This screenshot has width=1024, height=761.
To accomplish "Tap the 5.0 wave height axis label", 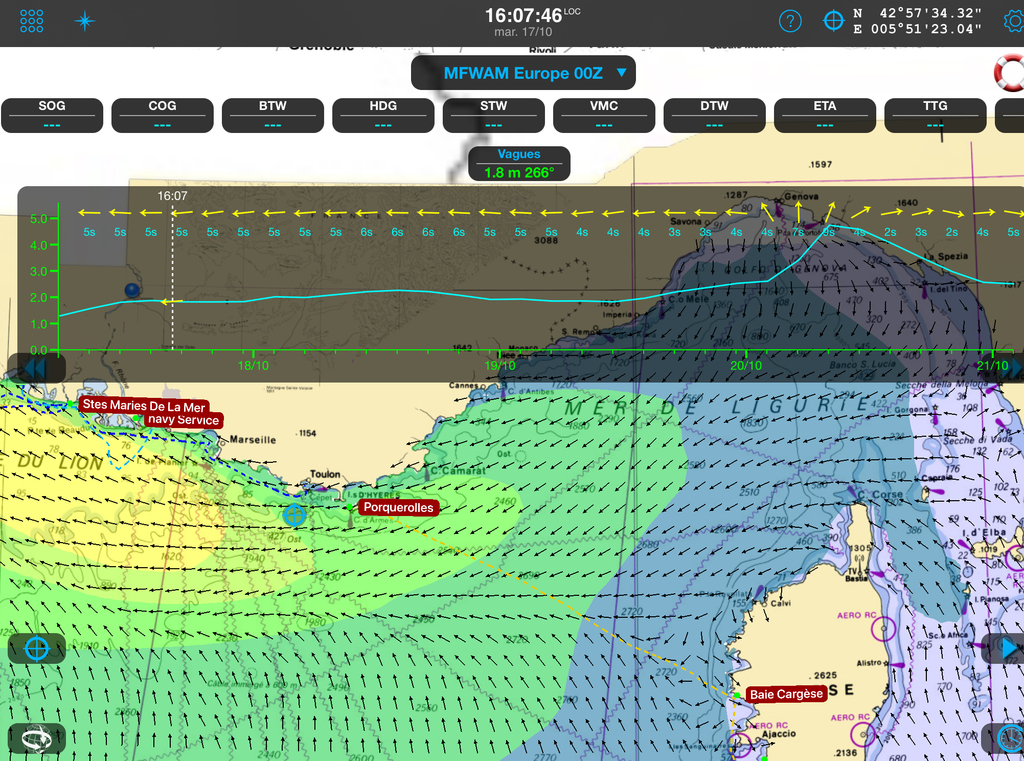I will pos(39,219).
